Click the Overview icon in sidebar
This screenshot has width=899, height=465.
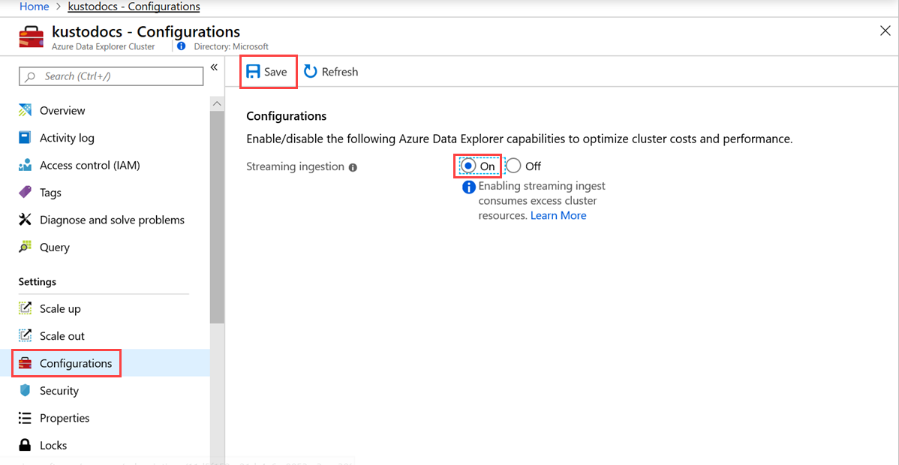click(x=25, y=110)
